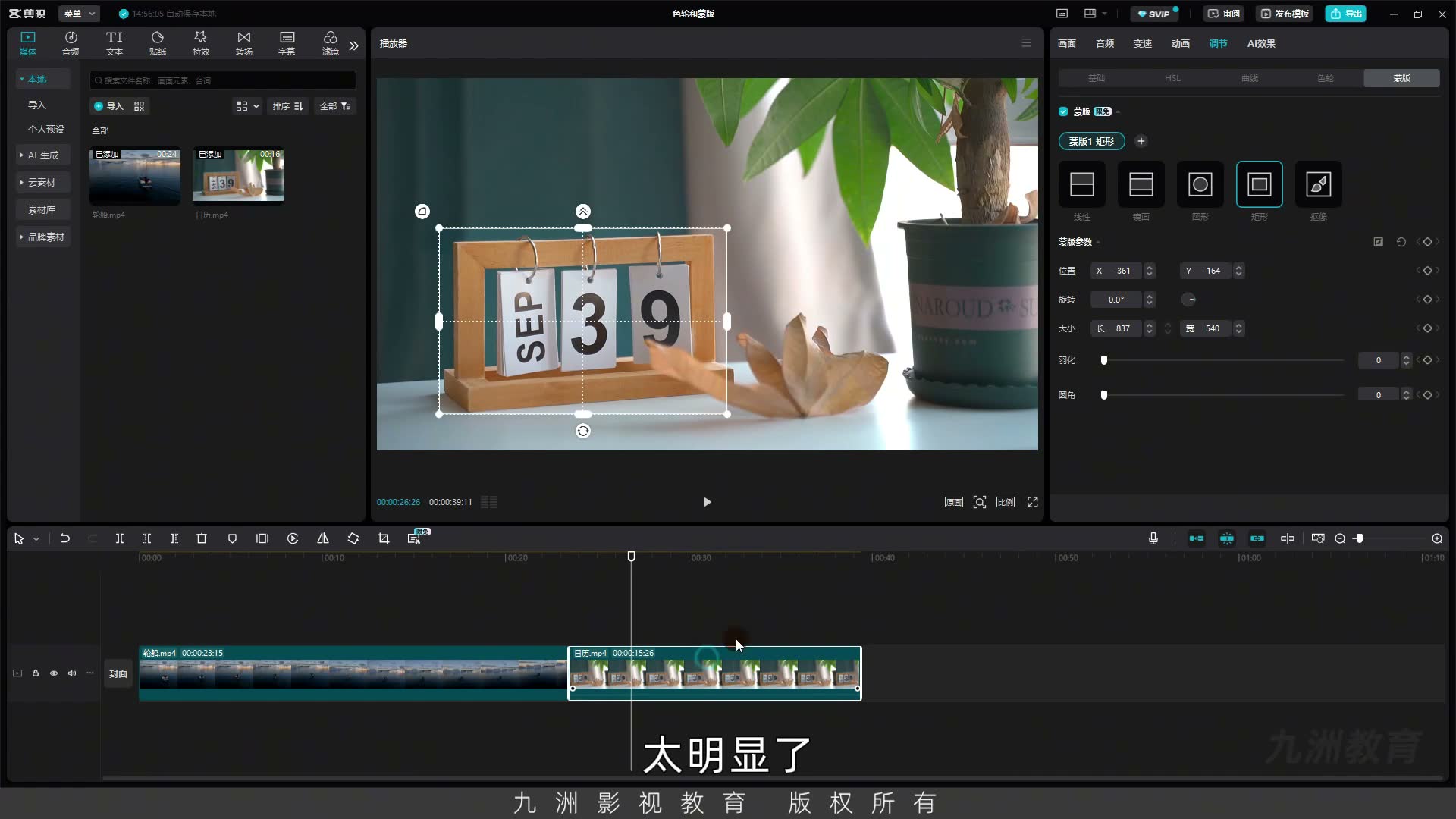Toggle main track magnet snapping
1456x819 pixels.
click(1197, 538)
